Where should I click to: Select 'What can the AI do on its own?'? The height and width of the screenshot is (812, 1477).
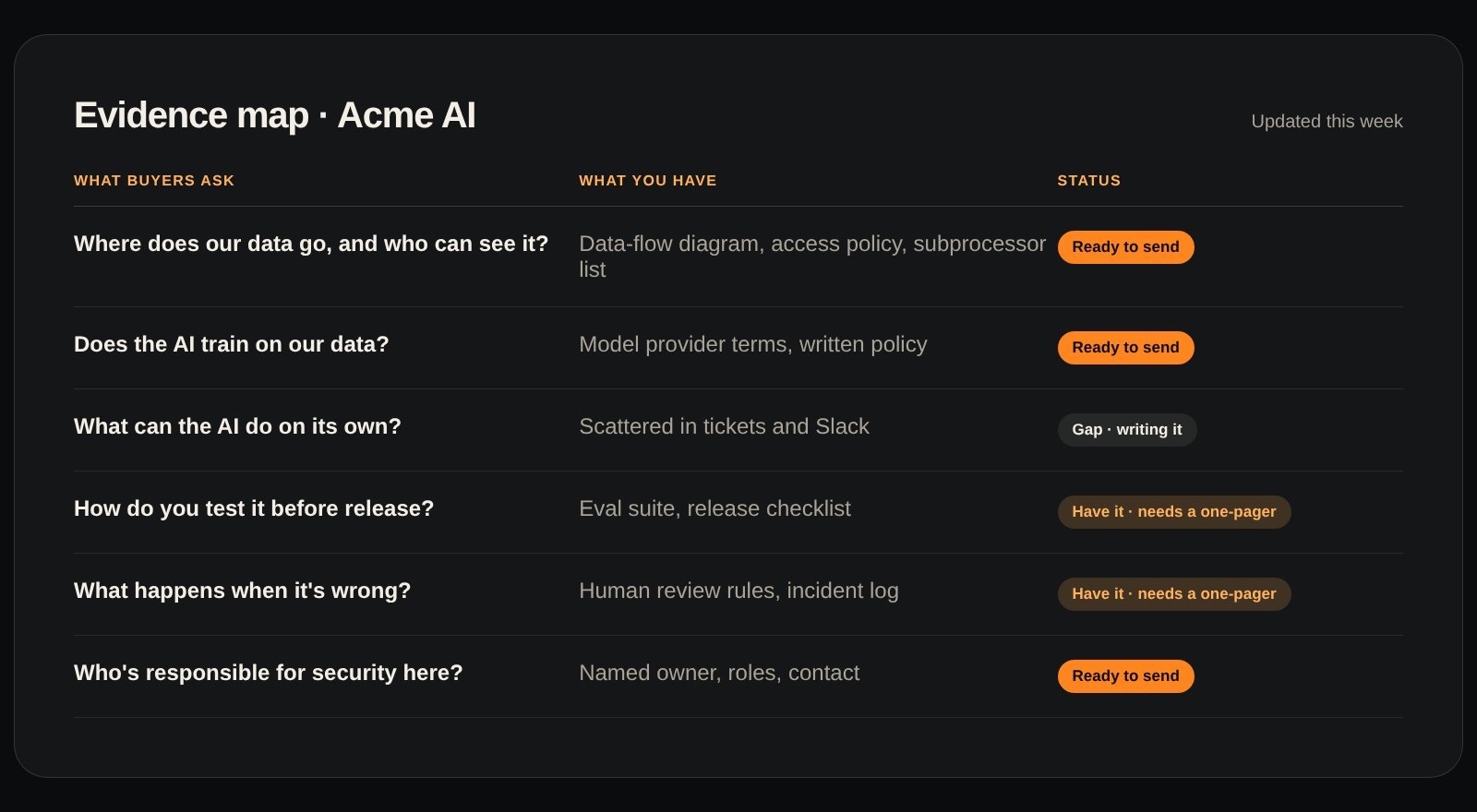pos(237,426)
